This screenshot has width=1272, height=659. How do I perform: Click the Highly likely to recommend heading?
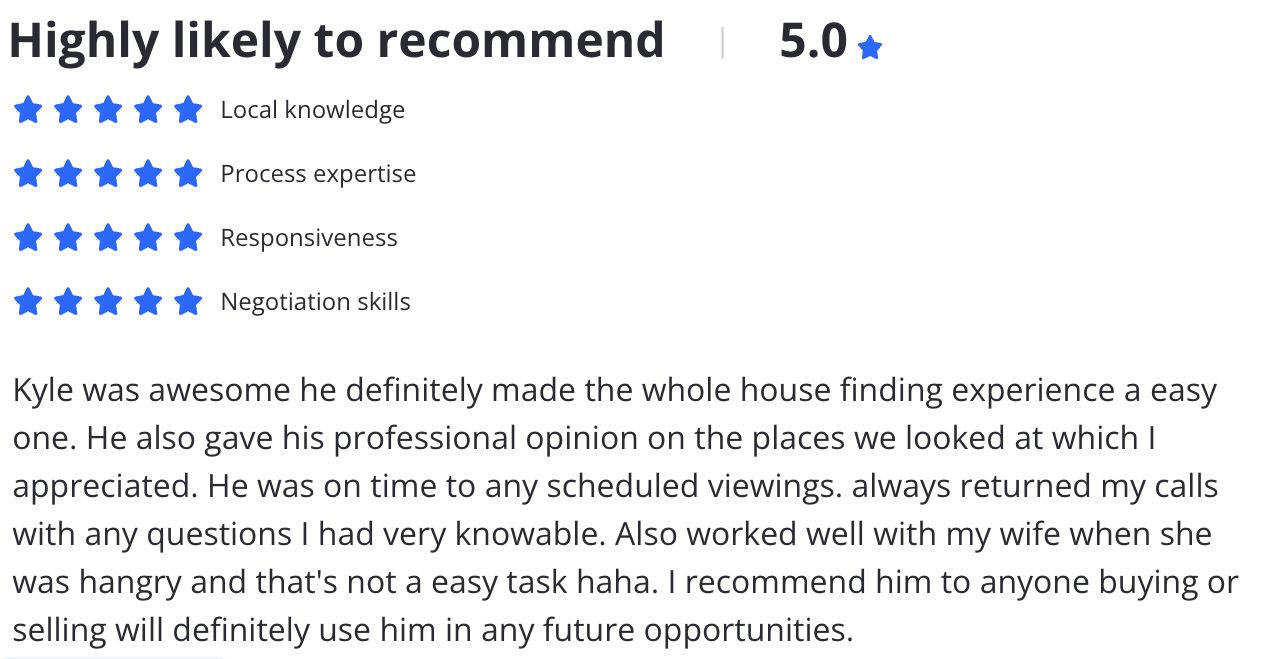(x=337, y=42)
